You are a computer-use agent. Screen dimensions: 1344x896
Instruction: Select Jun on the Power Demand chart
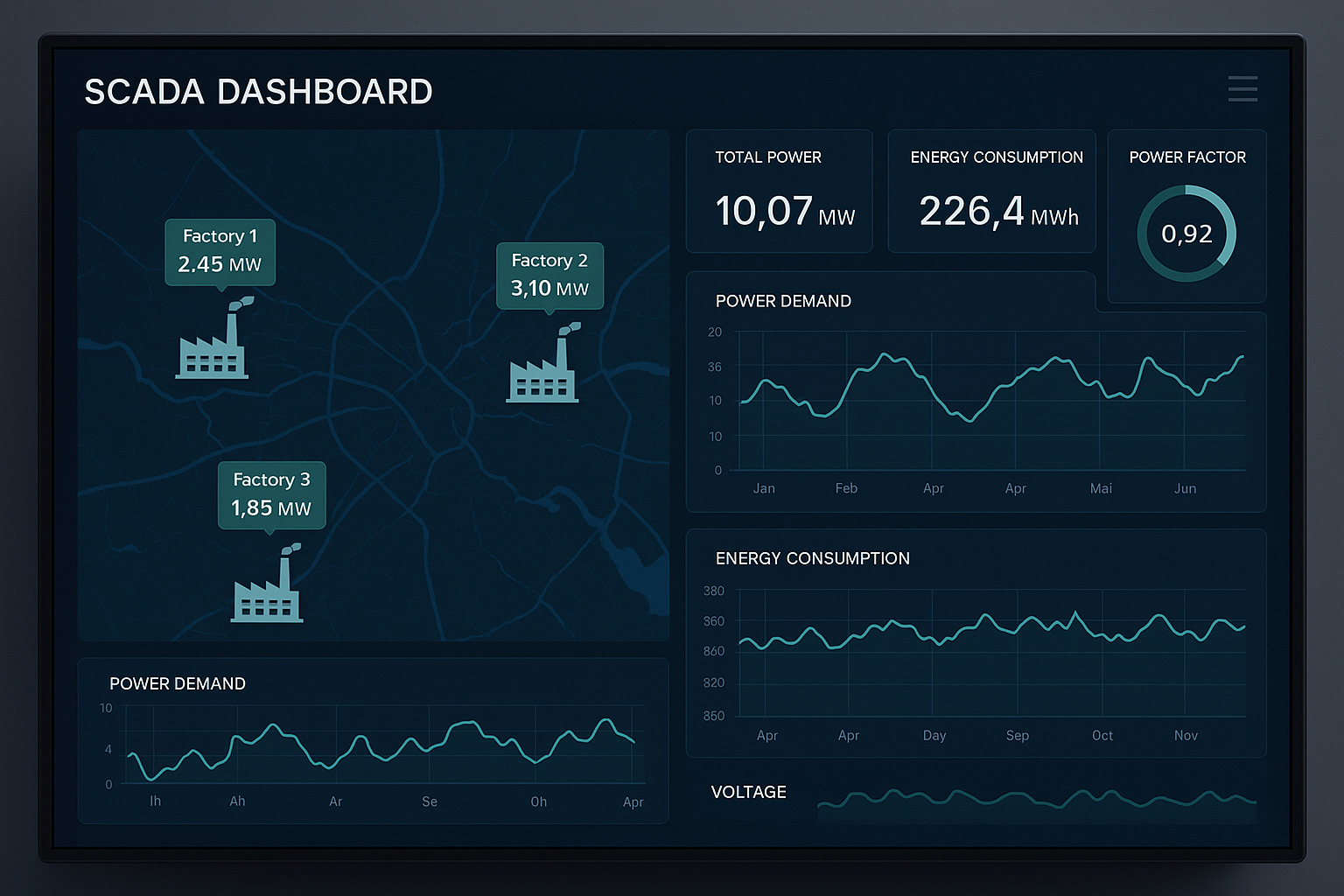[x=1185, y=488]
